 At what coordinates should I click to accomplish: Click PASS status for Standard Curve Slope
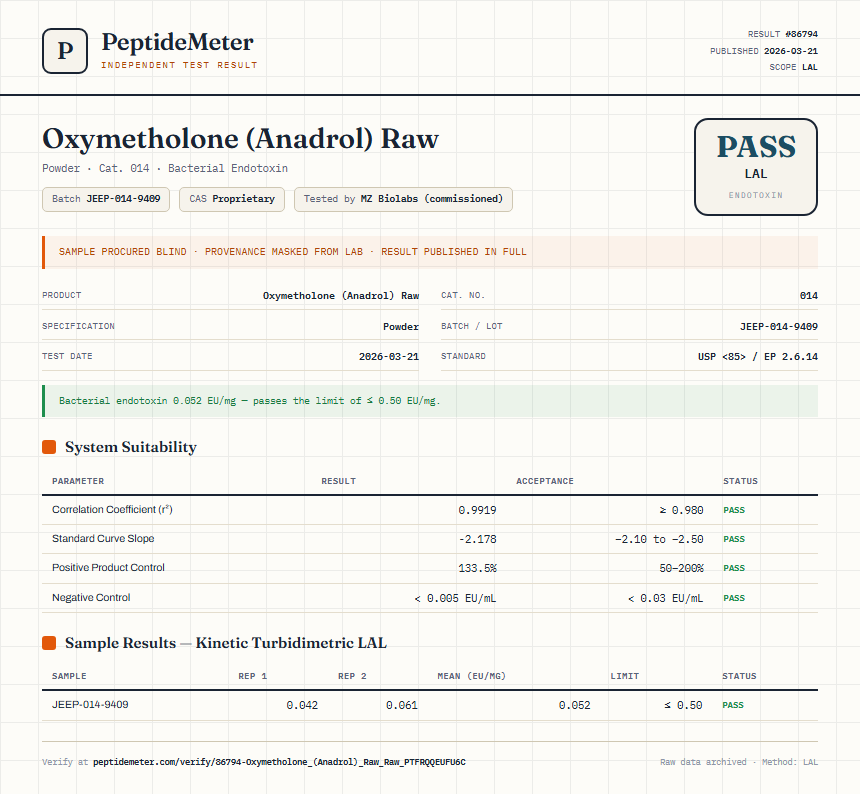[x=734, y=539]
